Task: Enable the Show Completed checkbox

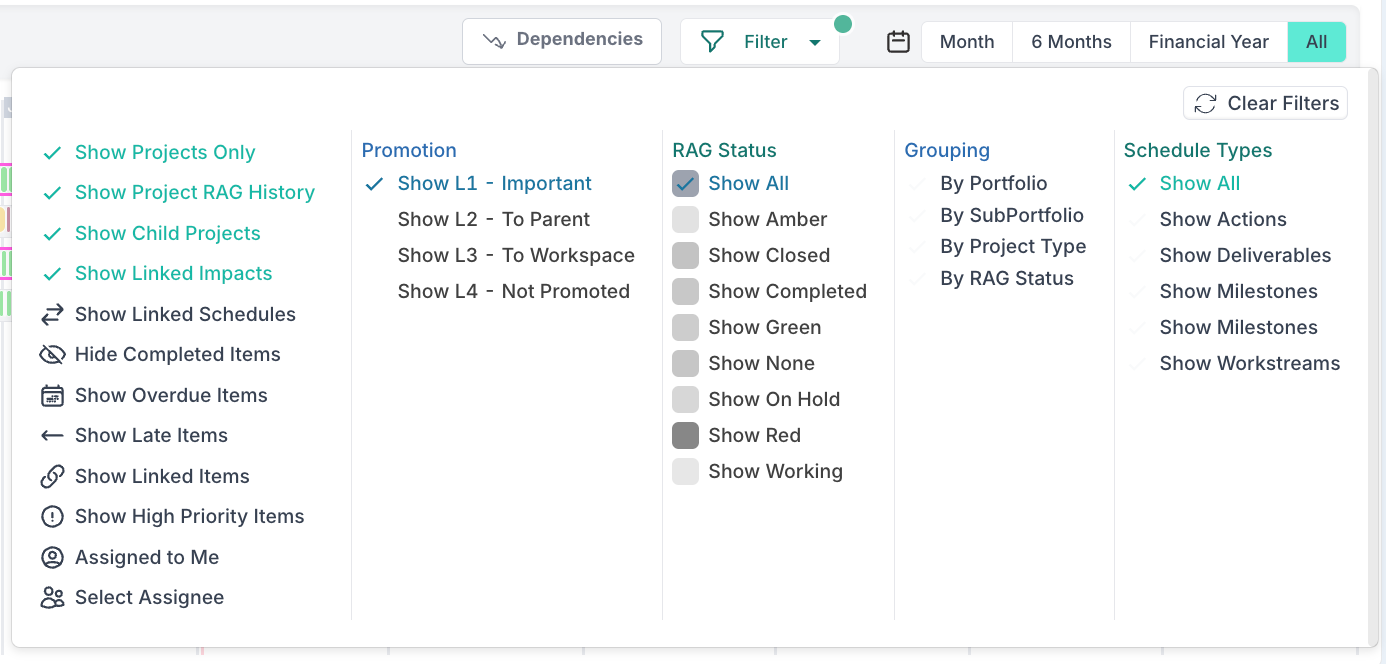Action: coord(685,292)
